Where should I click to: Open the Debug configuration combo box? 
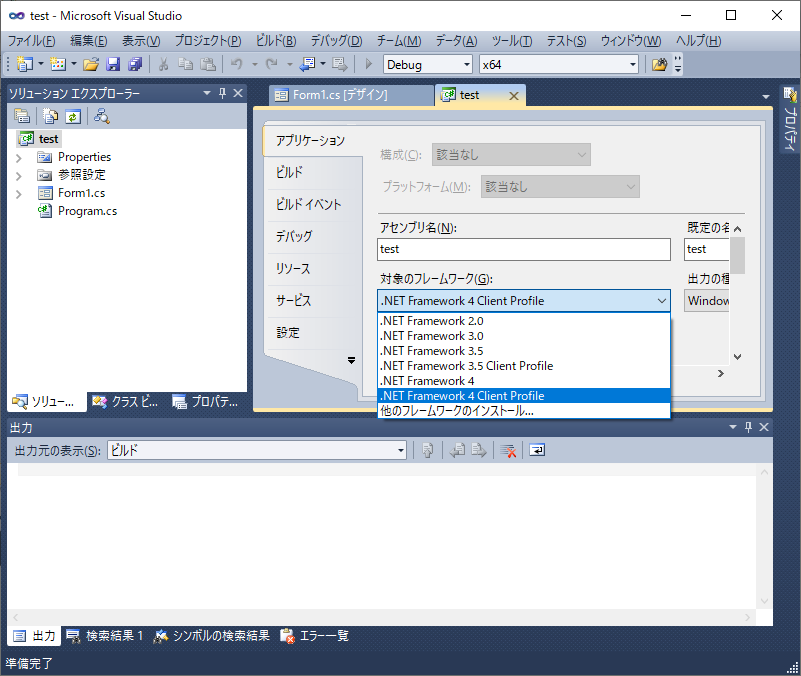(x=428, y=64)
